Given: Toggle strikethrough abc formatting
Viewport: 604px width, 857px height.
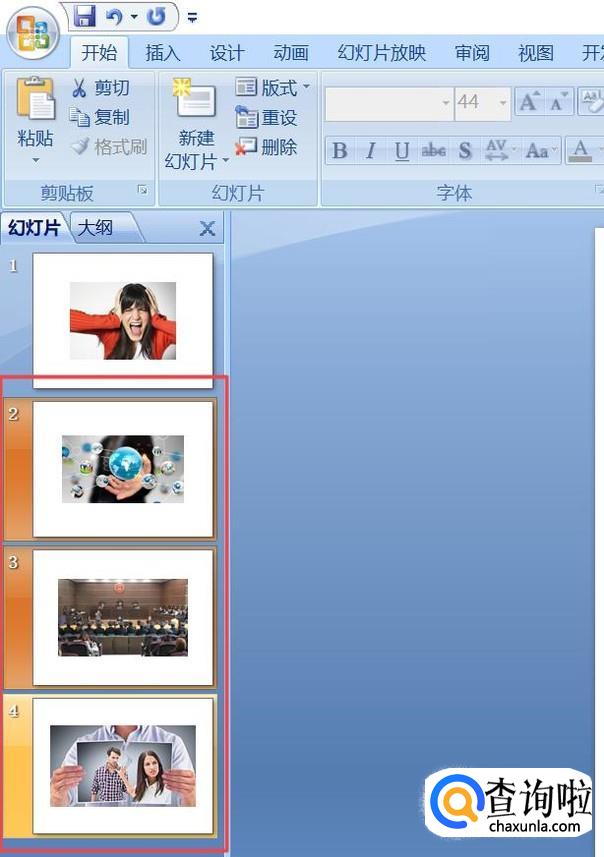Looking at the screenshot, I should [x=433, y=150].
